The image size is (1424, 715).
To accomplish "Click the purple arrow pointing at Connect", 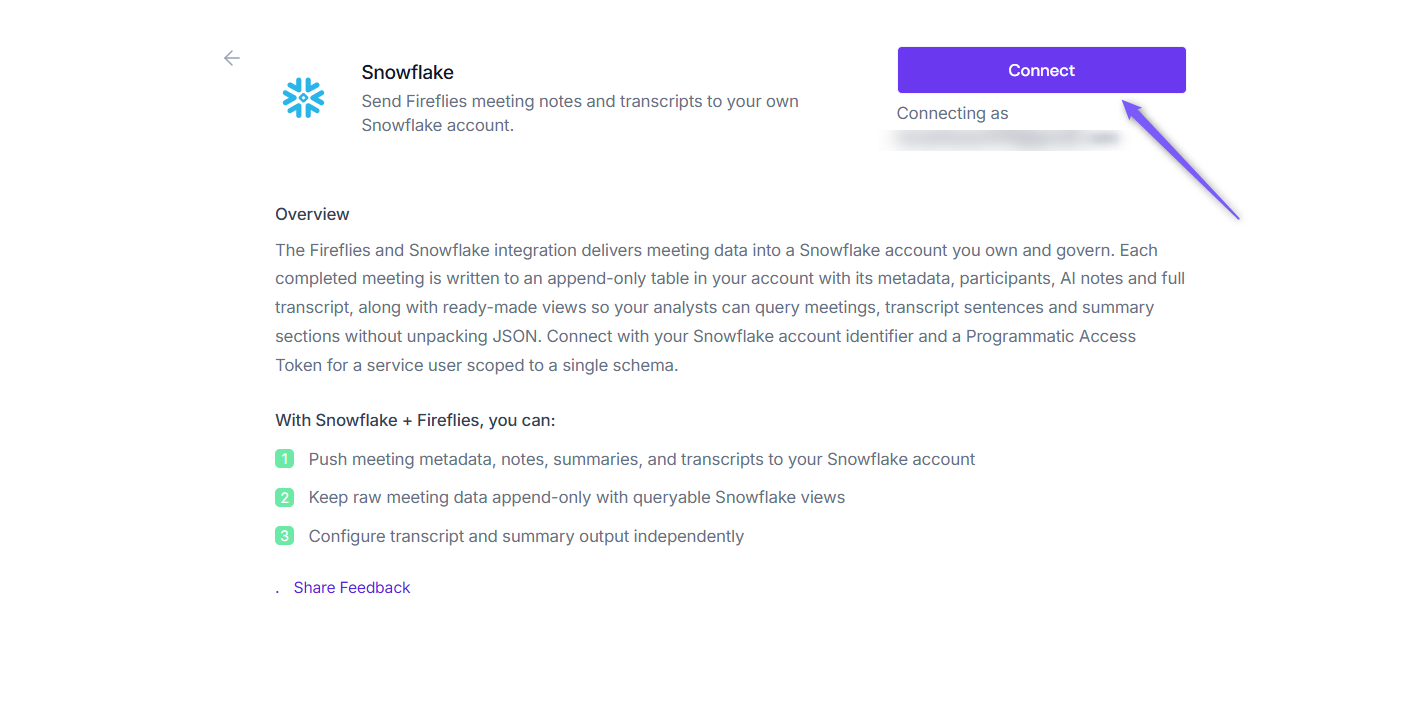I will (x=1181, y=159).
